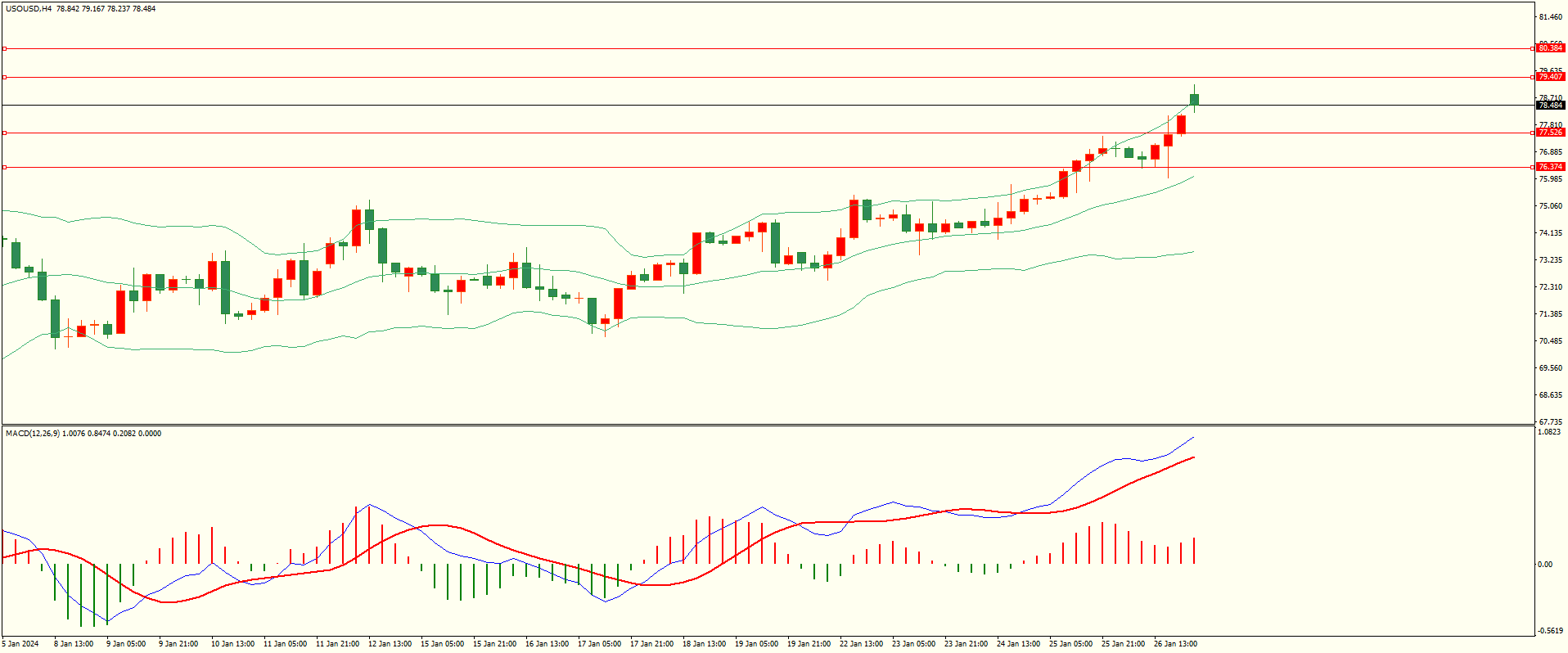Click the 75.060 price axis label
The height and width of the screenshot is (653, 1568).
point(1551,206)
